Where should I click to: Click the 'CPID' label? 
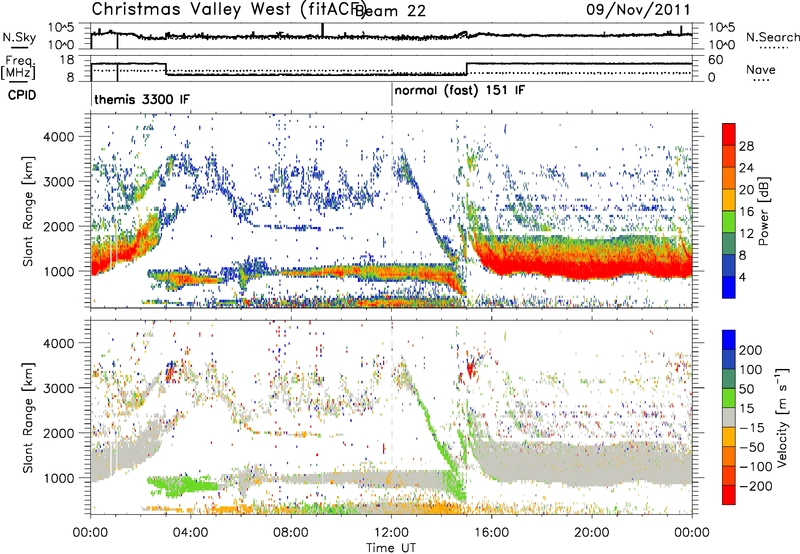click(22, 95)
